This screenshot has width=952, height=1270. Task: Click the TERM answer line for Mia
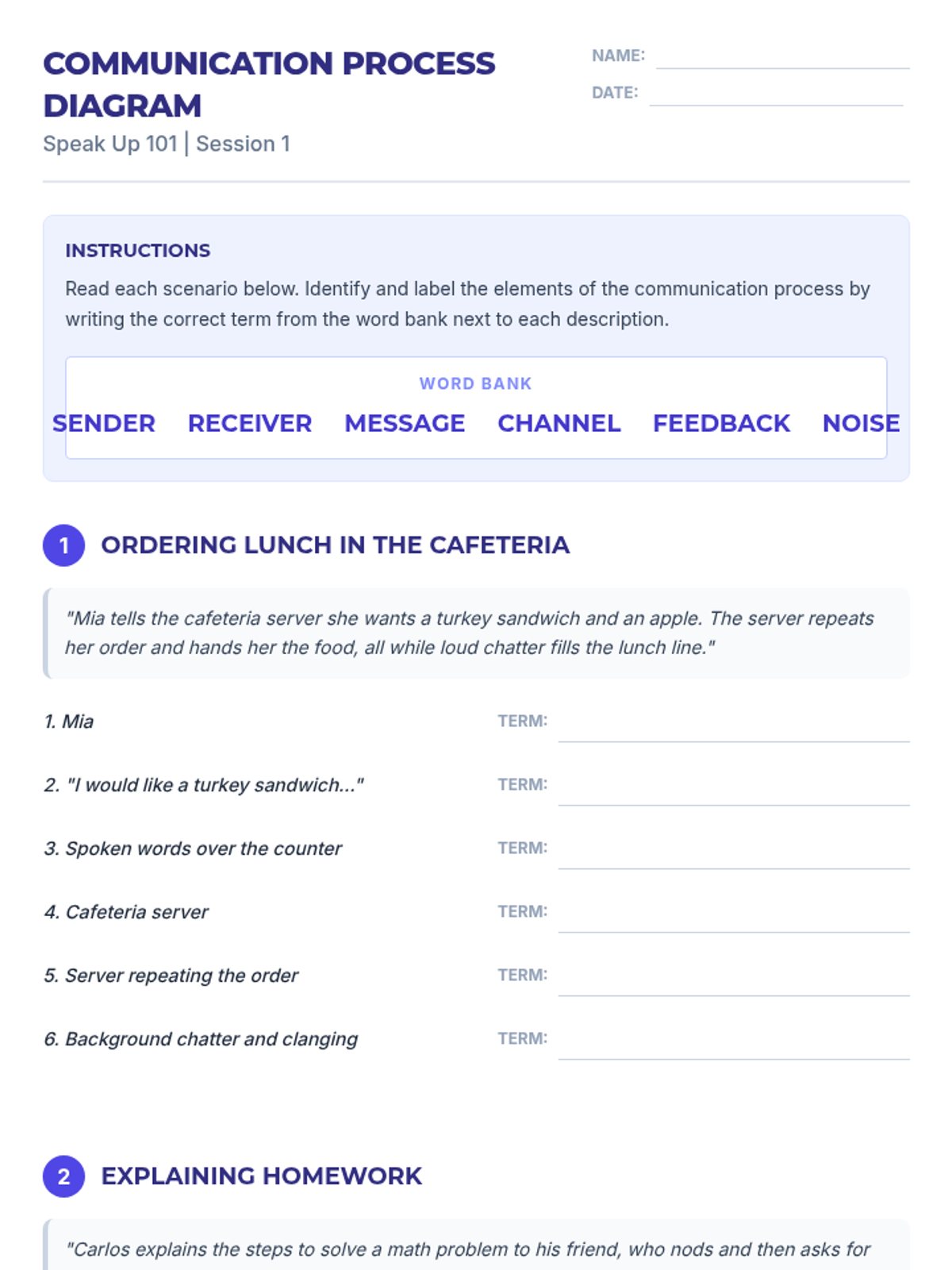pyautogui.click(x=734, y=722)
